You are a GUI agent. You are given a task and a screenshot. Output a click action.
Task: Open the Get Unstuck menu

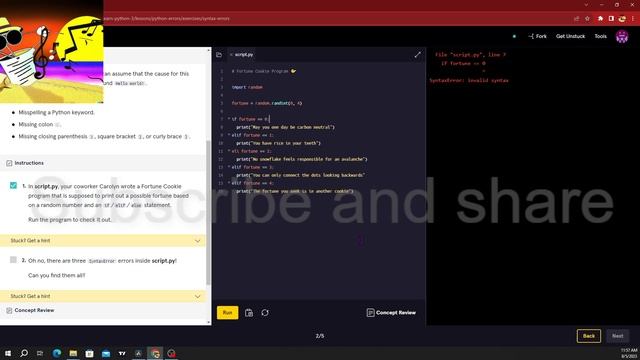(x=570, y=36)
